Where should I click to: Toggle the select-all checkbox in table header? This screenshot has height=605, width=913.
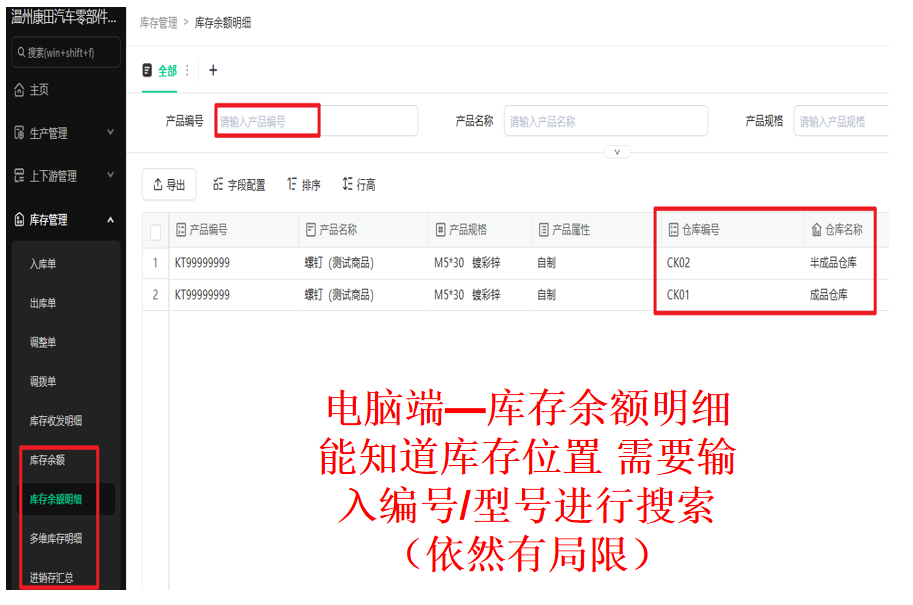(x=155, y=231)
